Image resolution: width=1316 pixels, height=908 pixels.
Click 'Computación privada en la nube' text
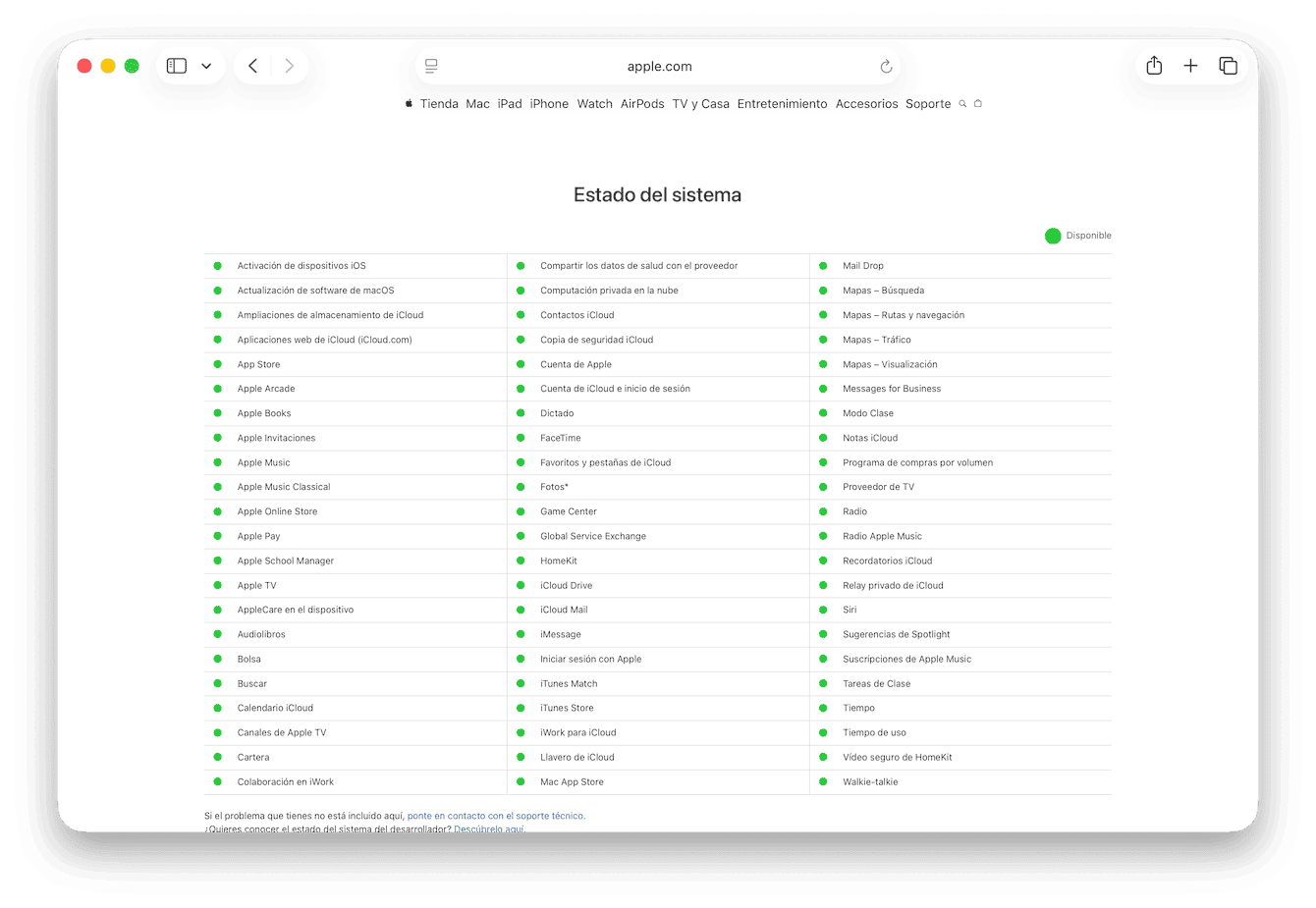click(x=609, y=291)
